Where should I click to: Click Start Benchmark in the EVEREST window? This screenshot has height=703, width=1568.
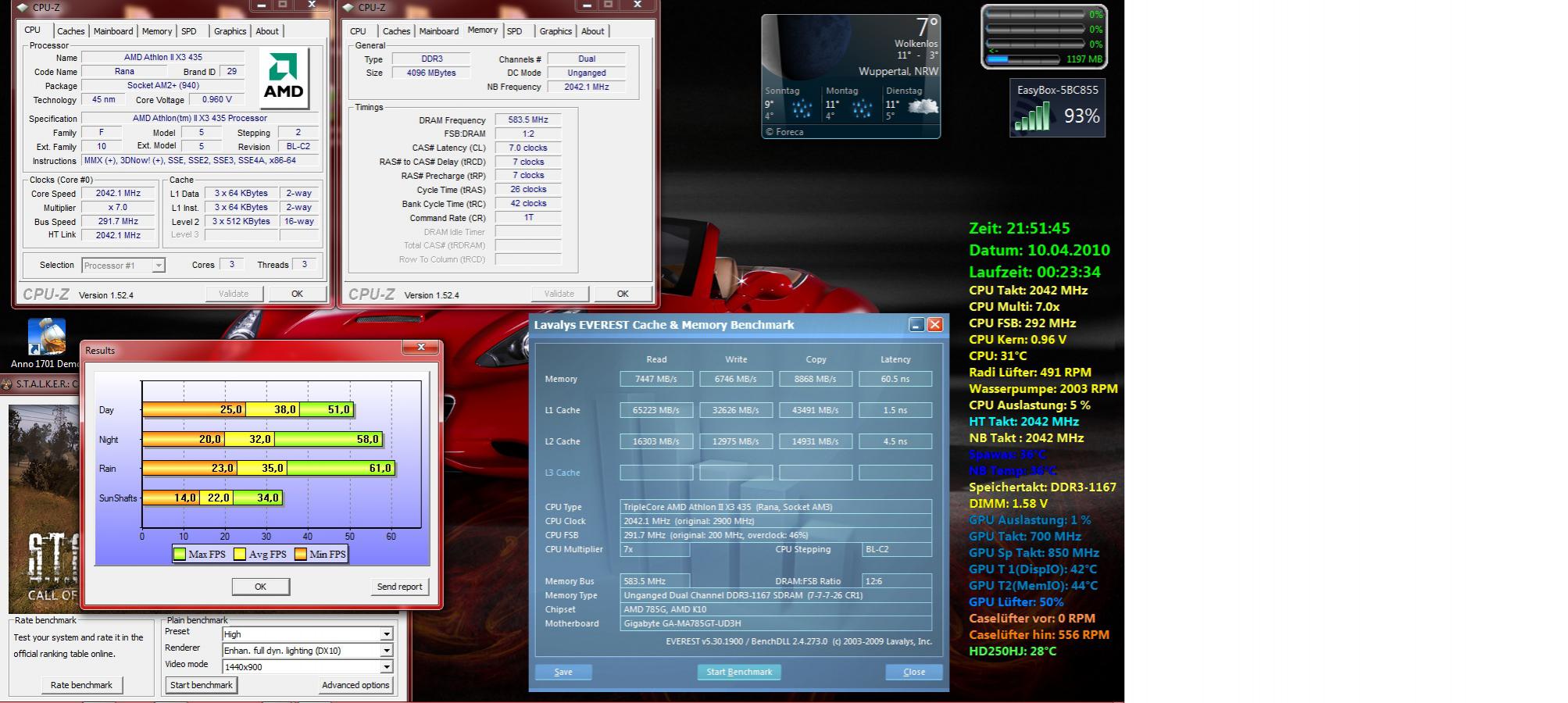[x=739, y=672]
